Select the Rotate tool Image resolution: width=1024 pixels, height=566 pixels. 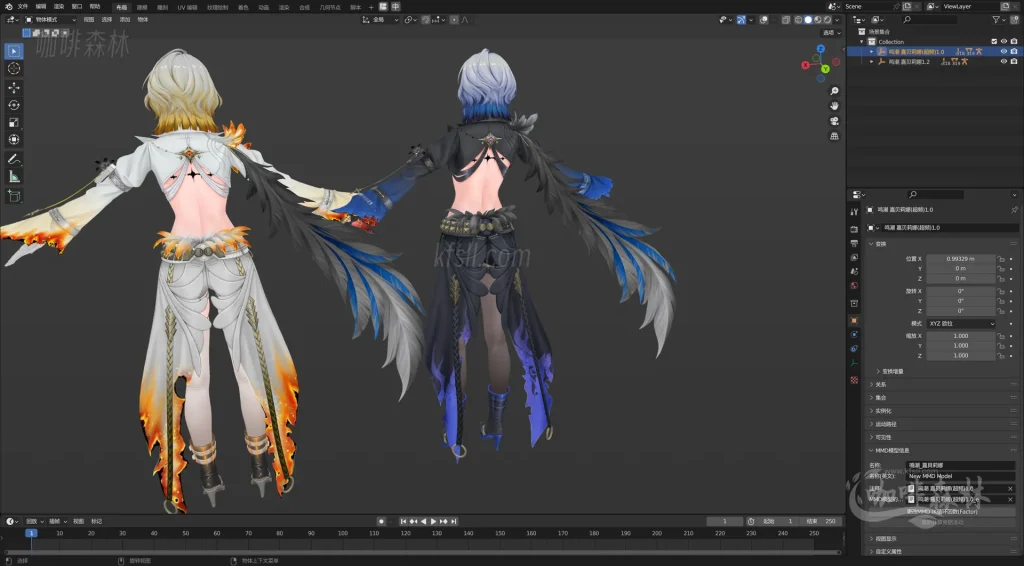14,105
